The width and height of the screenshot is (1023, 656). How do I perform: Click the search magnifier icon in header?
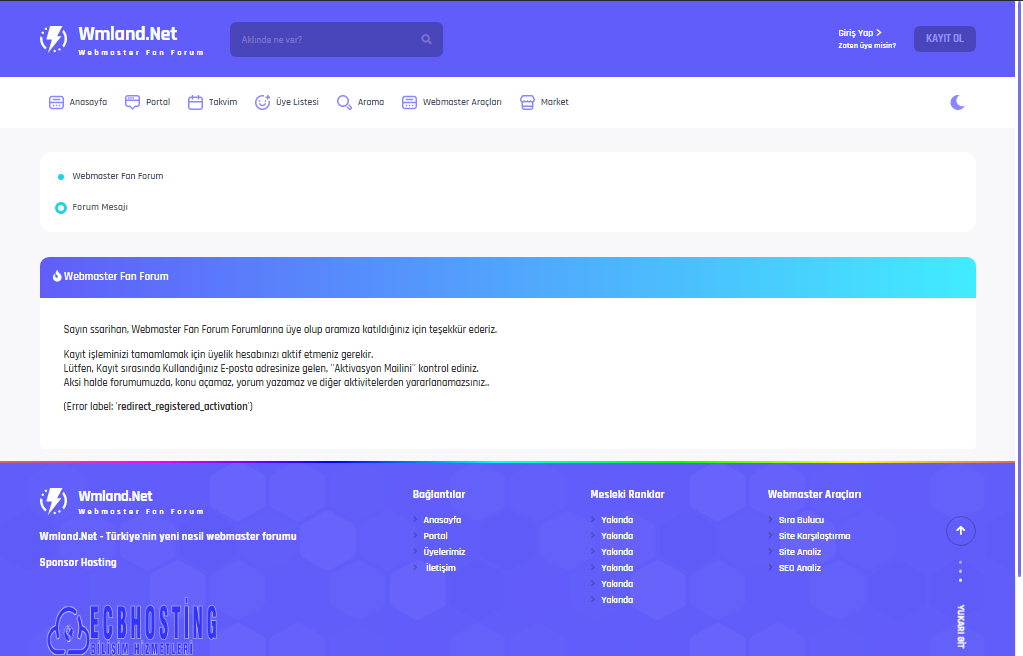coord(426,39)
